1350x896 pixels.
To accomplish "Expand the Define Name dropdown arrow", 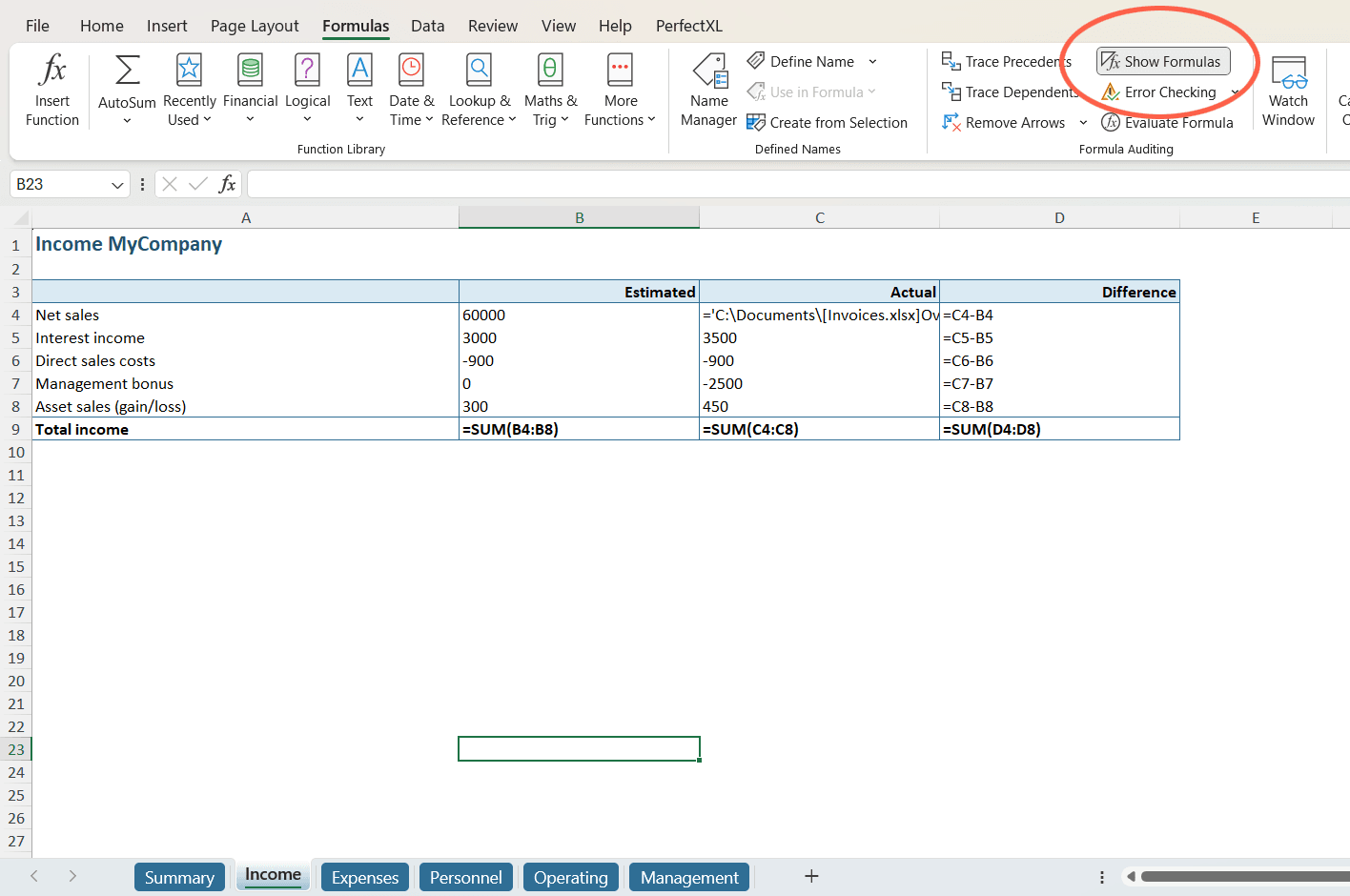I will click(872, 62).
